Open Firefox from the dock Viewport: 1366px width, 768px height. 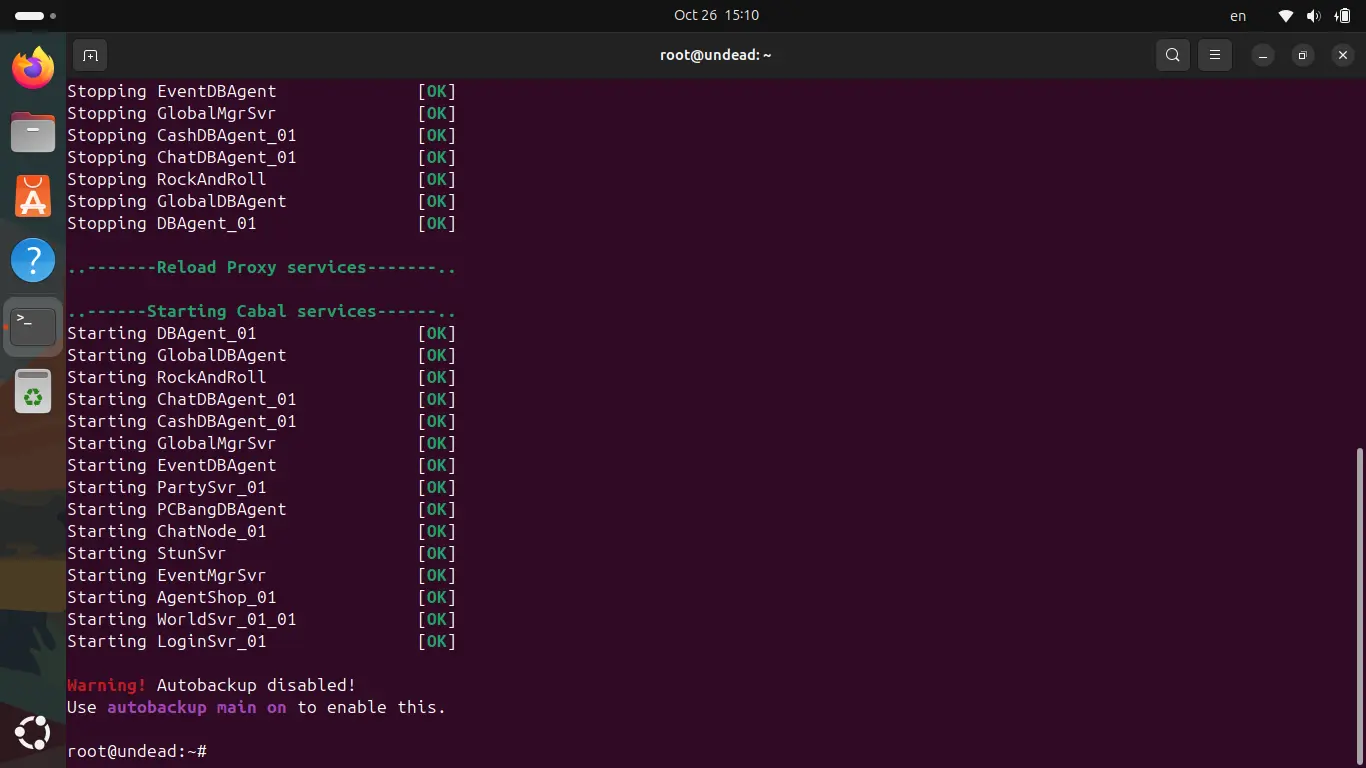click(33, 68)
